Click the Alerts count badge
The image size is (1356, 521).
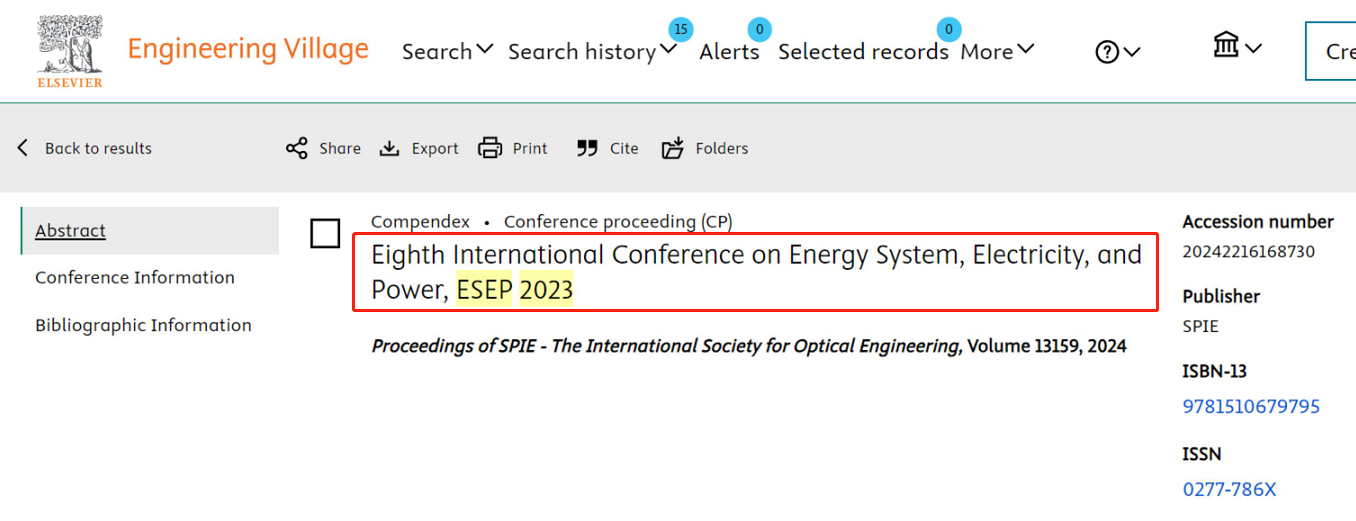(x=759, y=29)
